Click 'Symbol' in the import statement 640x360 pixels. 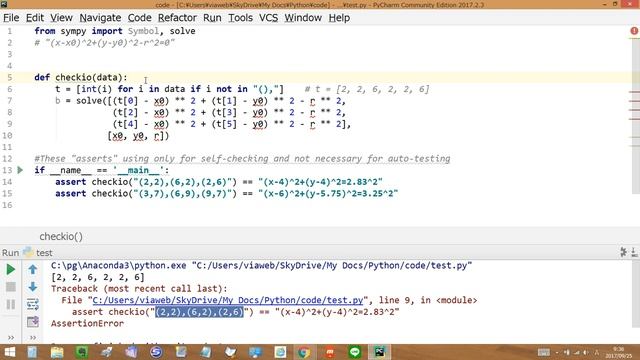tap(143, 31)
